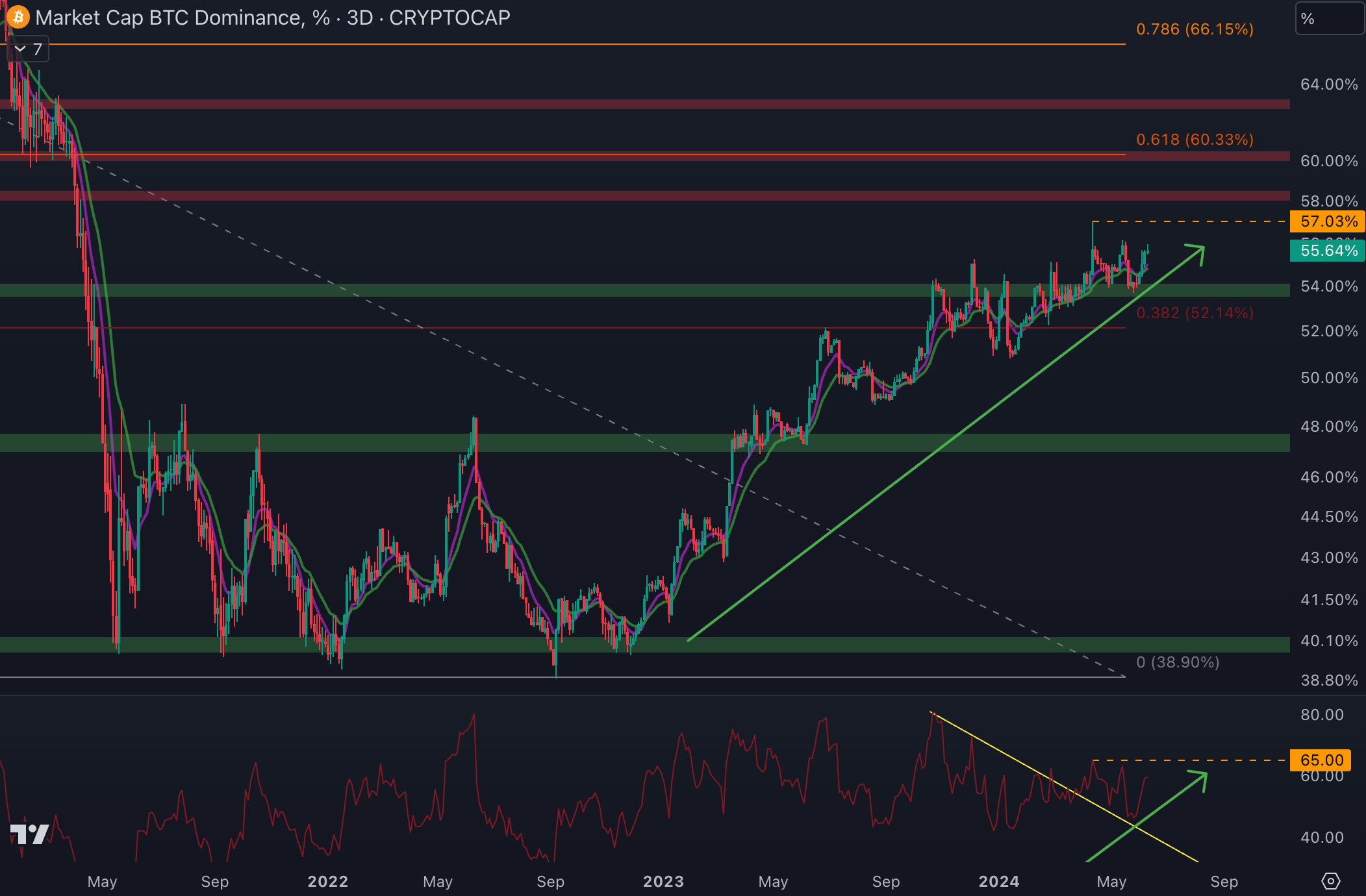Image resolution: width=1366 pixels, height=896 pixels.
Task: Expand the collapsed indicator legend showing 7
Action: coord(28,49)
